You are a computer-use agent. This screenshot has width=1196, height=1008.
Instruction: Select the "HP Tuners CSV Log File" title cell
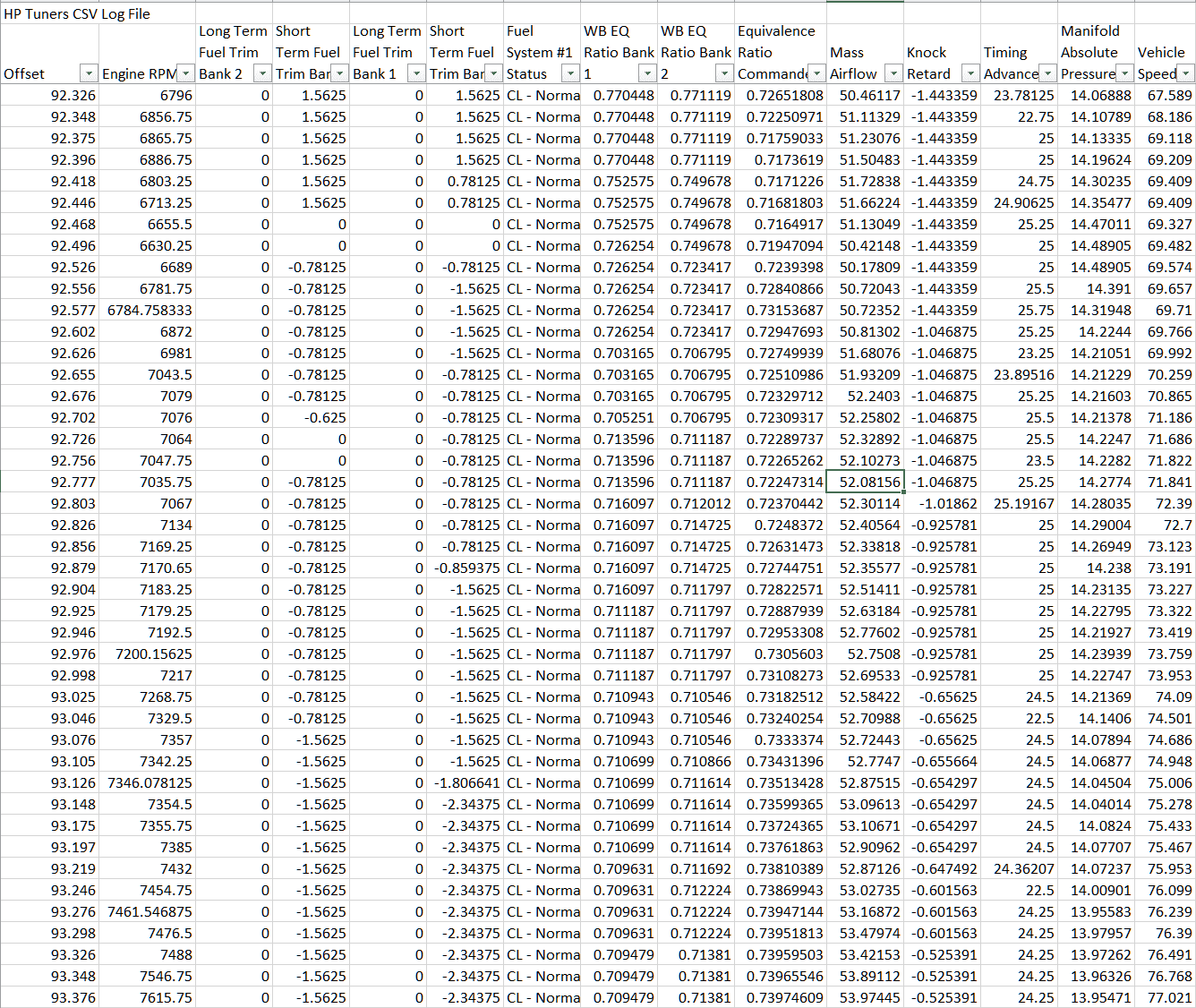tap(77, 13)
